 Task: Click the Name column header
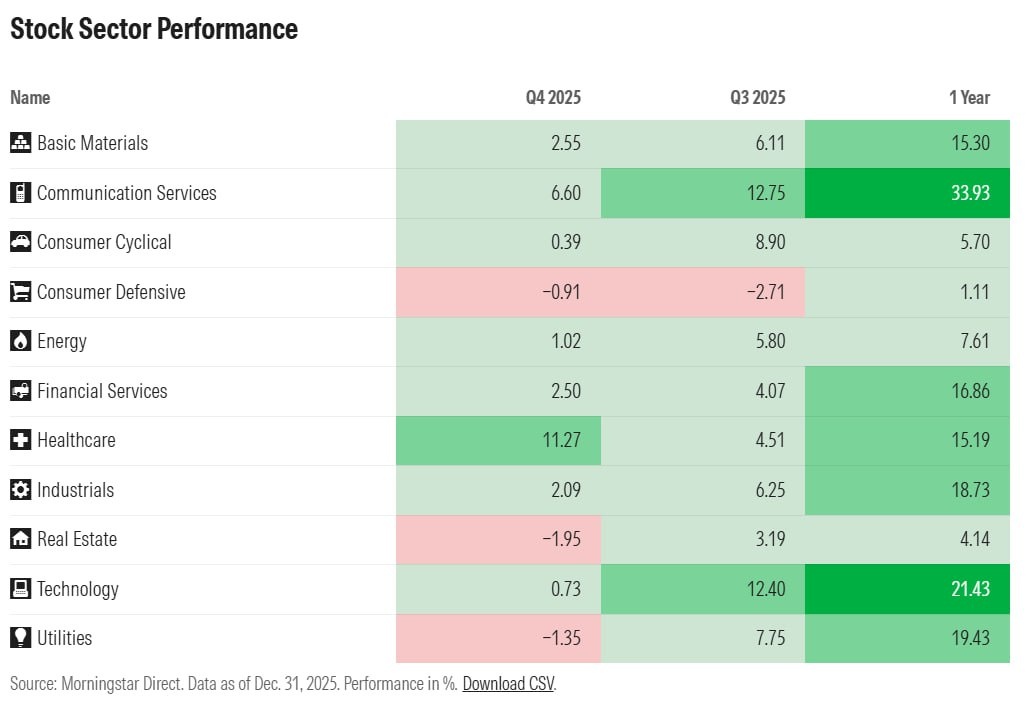coord(30,97)
